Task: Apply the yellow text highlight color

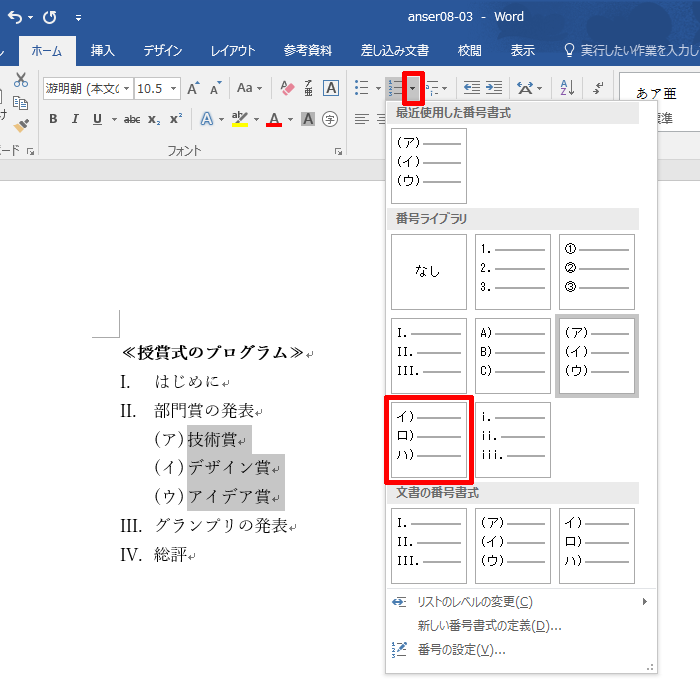Action: click(240, 119)
